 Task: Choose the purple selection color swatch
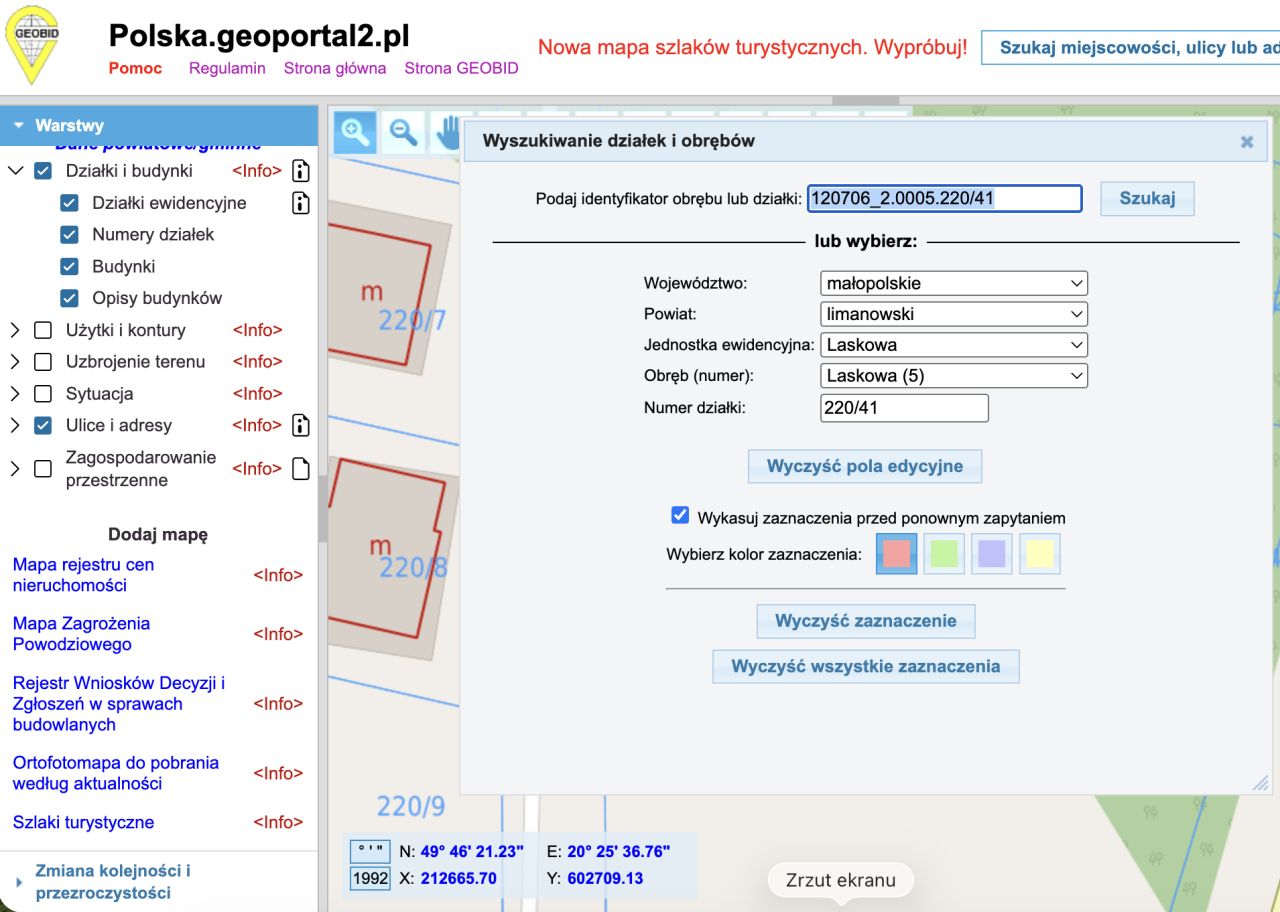click(992, 553)
